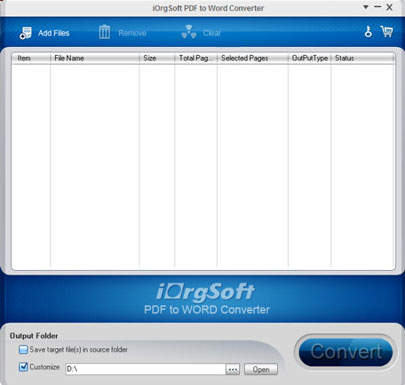Minimize the converter window
The width and height of the screenshot is (405, 385).
377,7
